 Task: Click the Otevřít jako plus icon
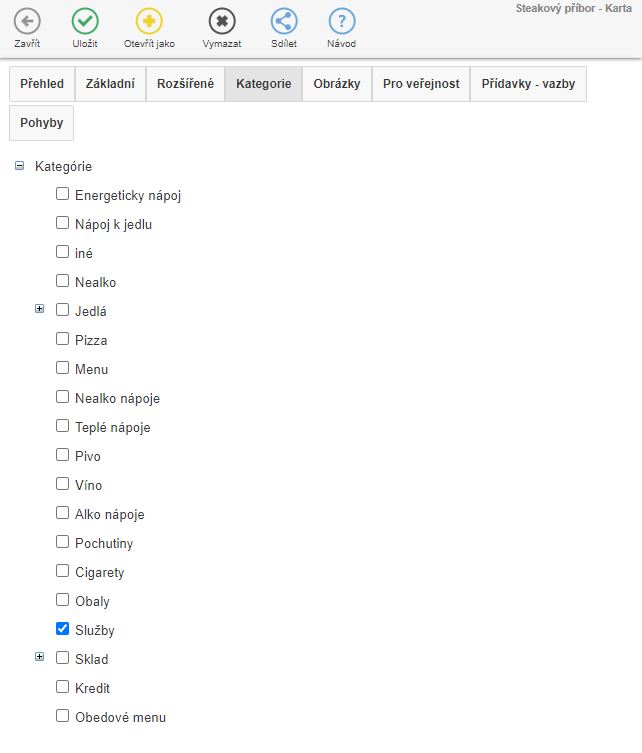point(148,21)
